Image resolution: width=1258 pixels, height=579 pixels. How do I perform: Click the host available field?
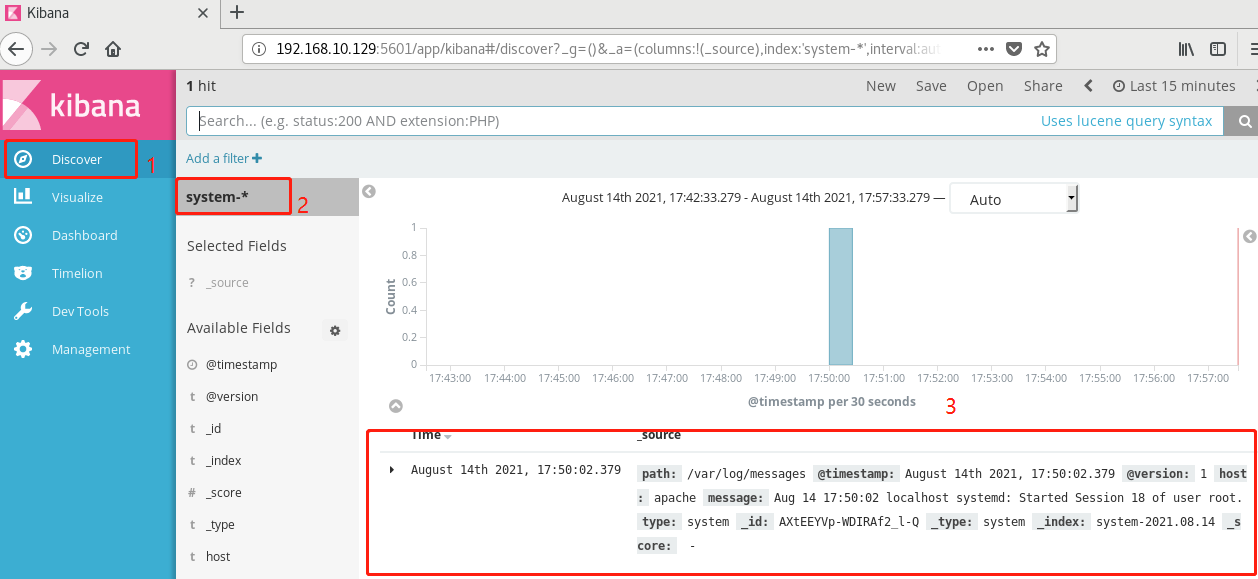218,557
